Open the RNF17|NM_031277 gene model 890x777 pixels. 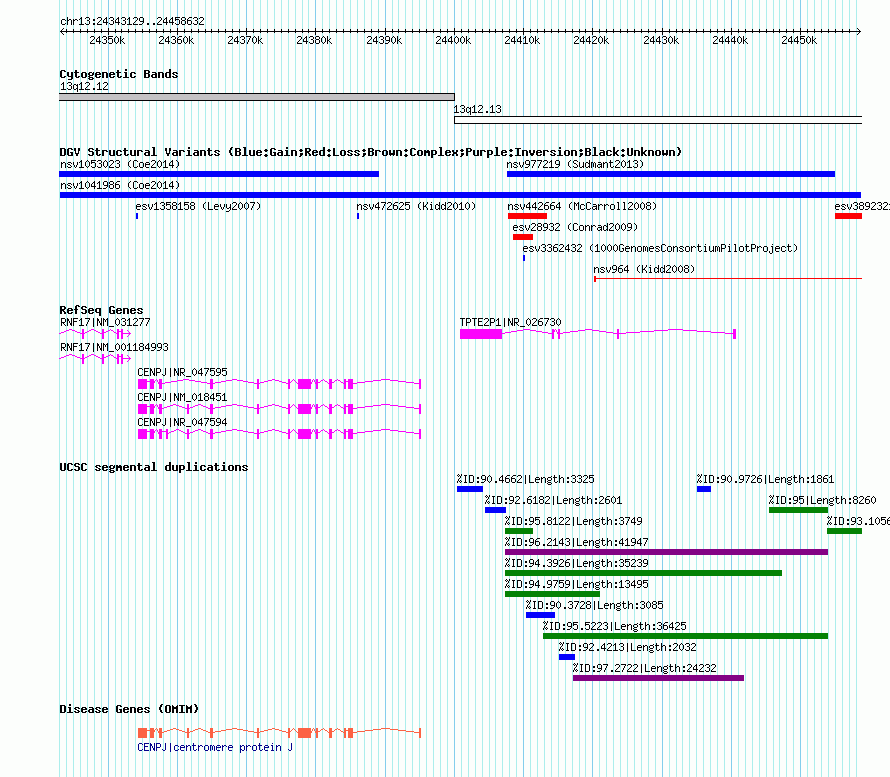95,334
